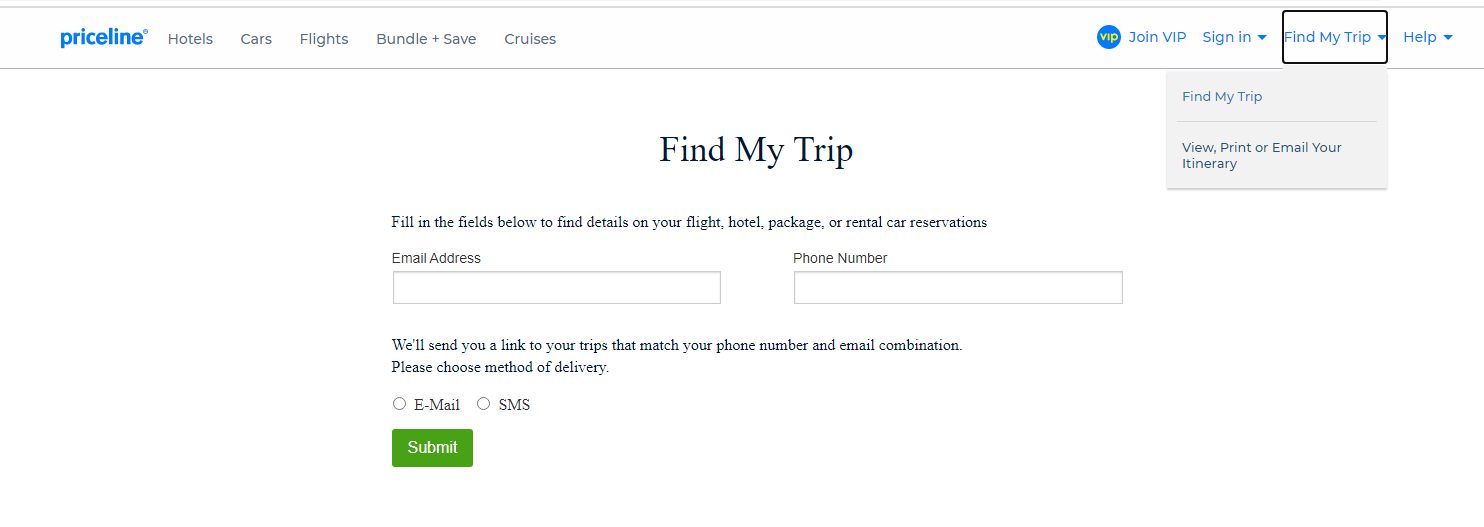Click the Phone Number field label
The width and height of the screenshot is (1484, 527).
(840, 258)
